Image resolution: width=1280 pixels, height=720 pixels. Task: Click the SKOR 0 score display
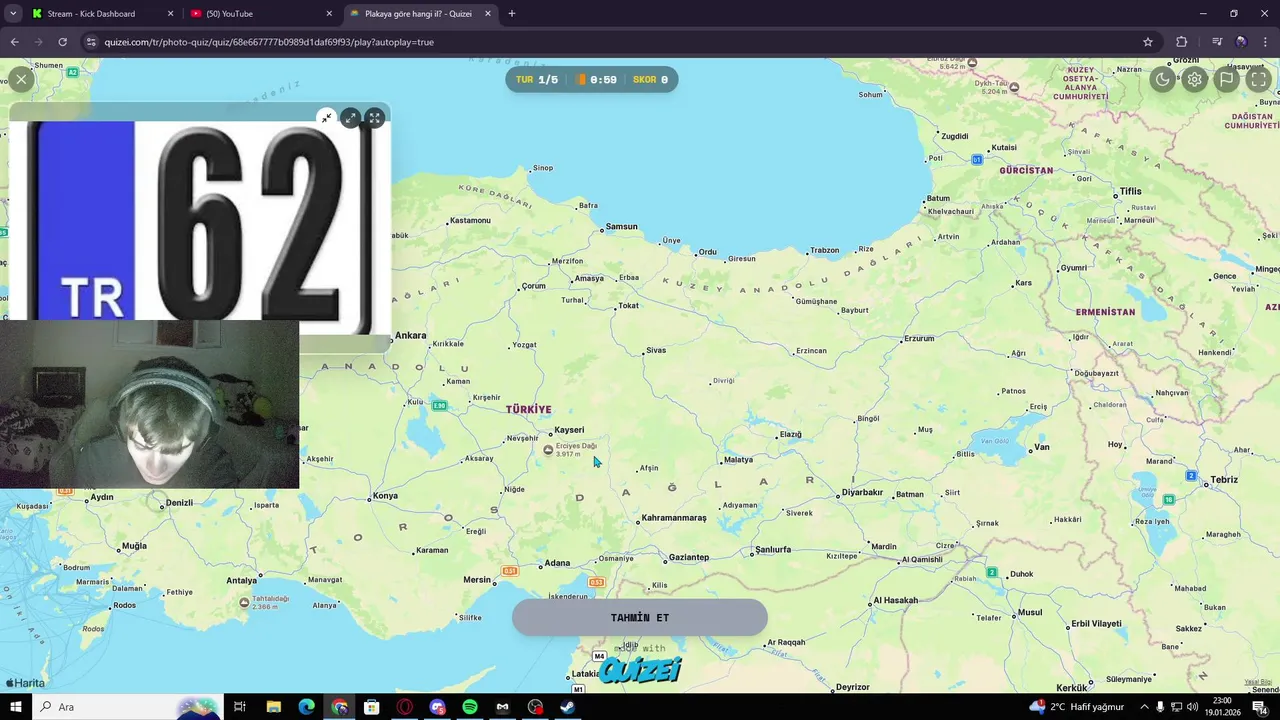pyautogui.click(x=651, y=80)
